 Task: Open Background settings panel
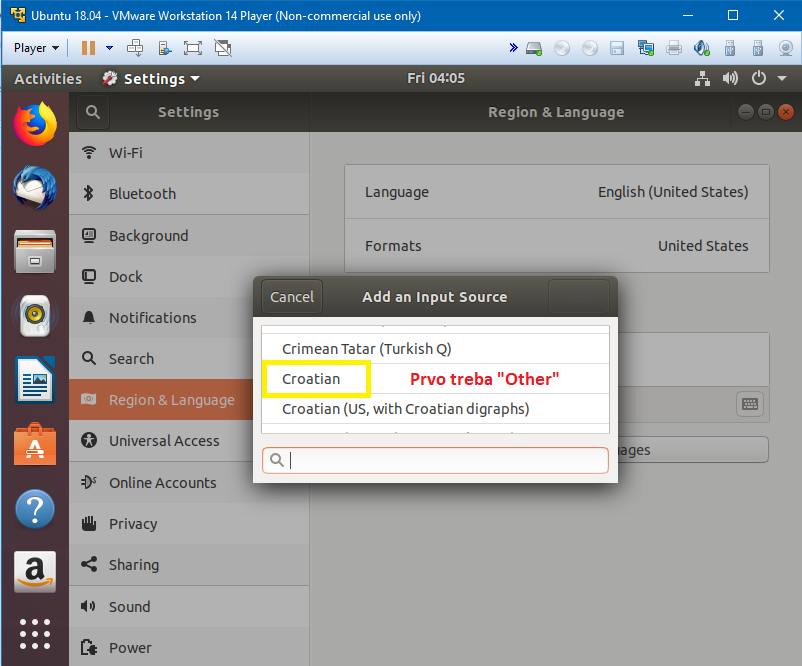click(189, 236)
